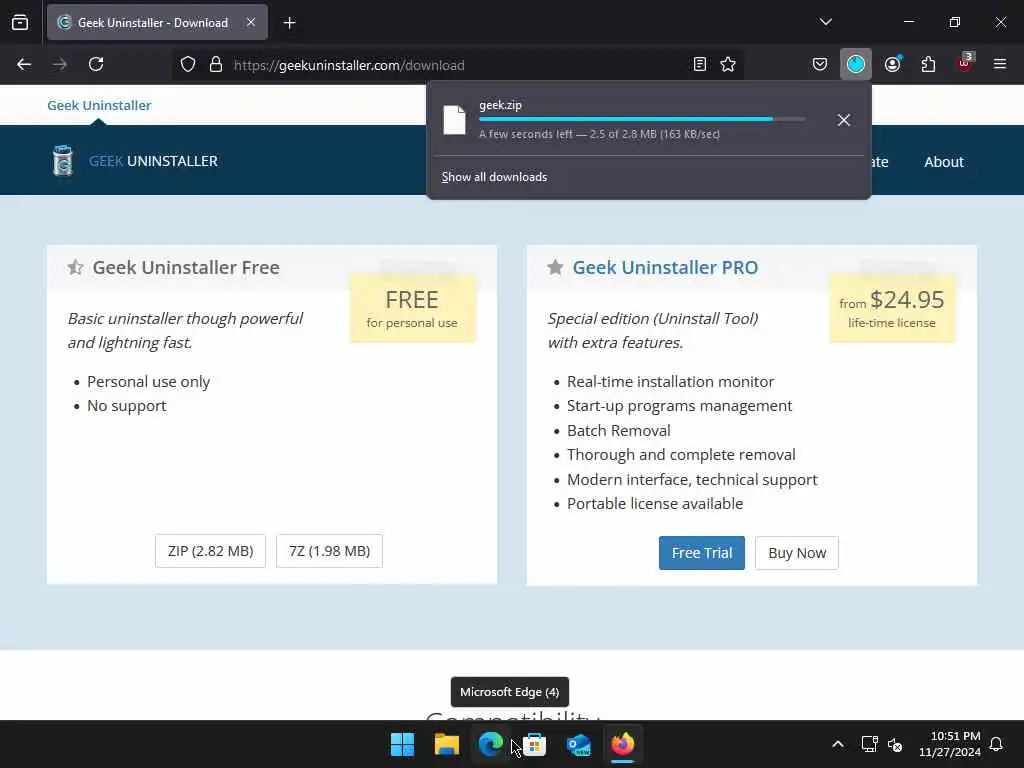Select text Real-time installation monitor

tap(670, 382)
